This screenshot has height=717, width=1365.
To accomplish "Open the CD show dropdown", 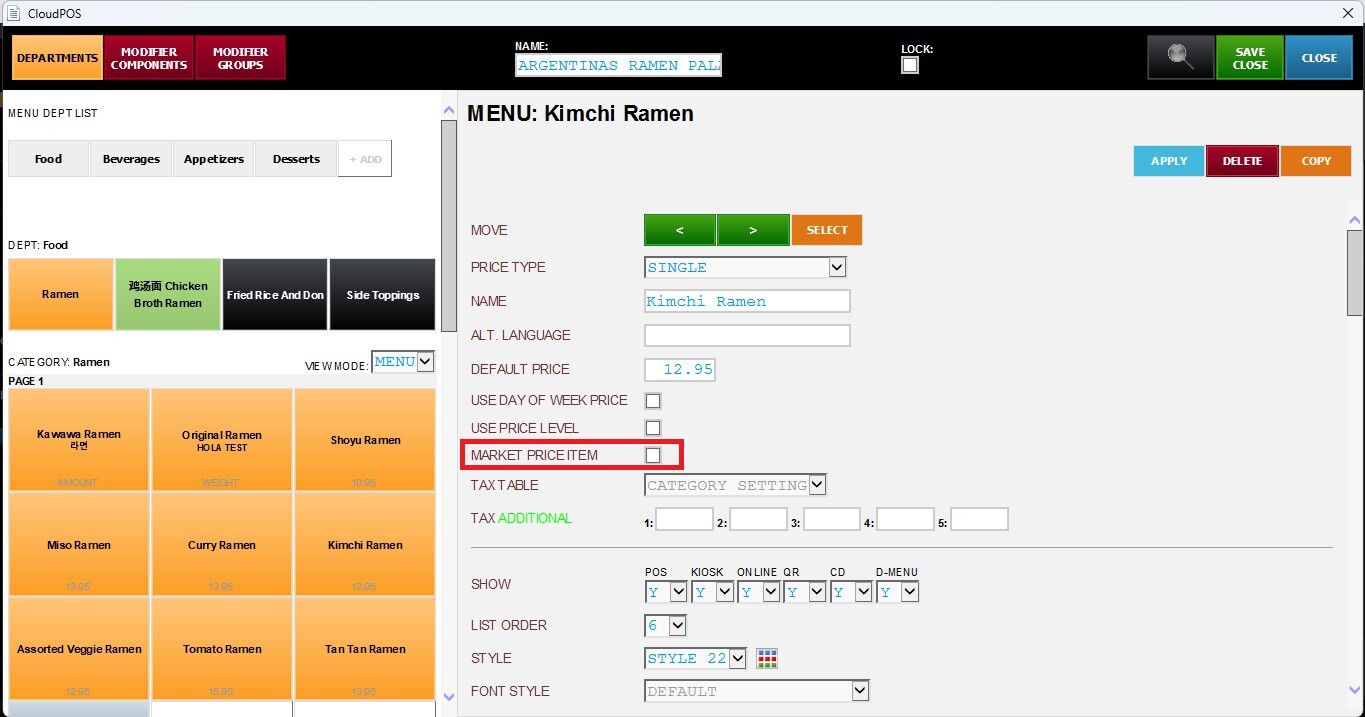I will [851, 592].
